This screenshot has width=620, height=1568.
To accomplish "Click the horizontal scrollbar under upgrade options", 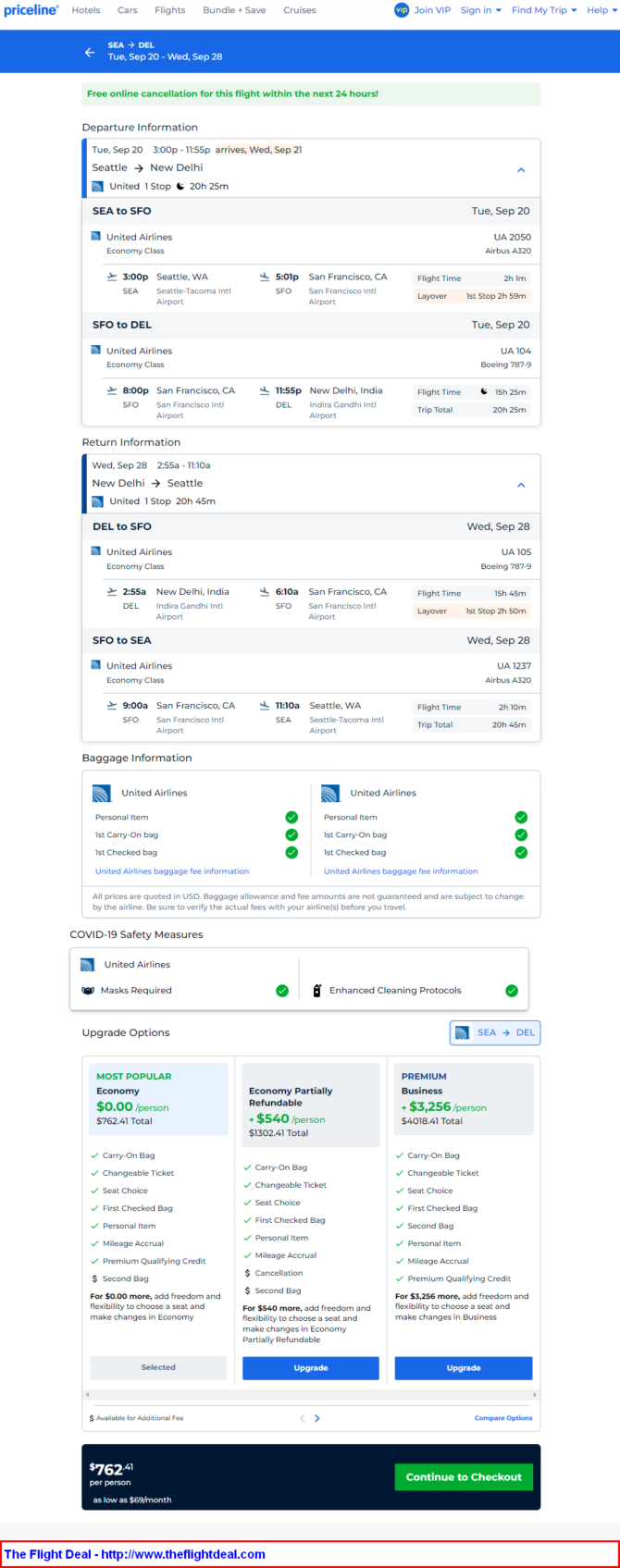I will click(x=311, y=1394).
